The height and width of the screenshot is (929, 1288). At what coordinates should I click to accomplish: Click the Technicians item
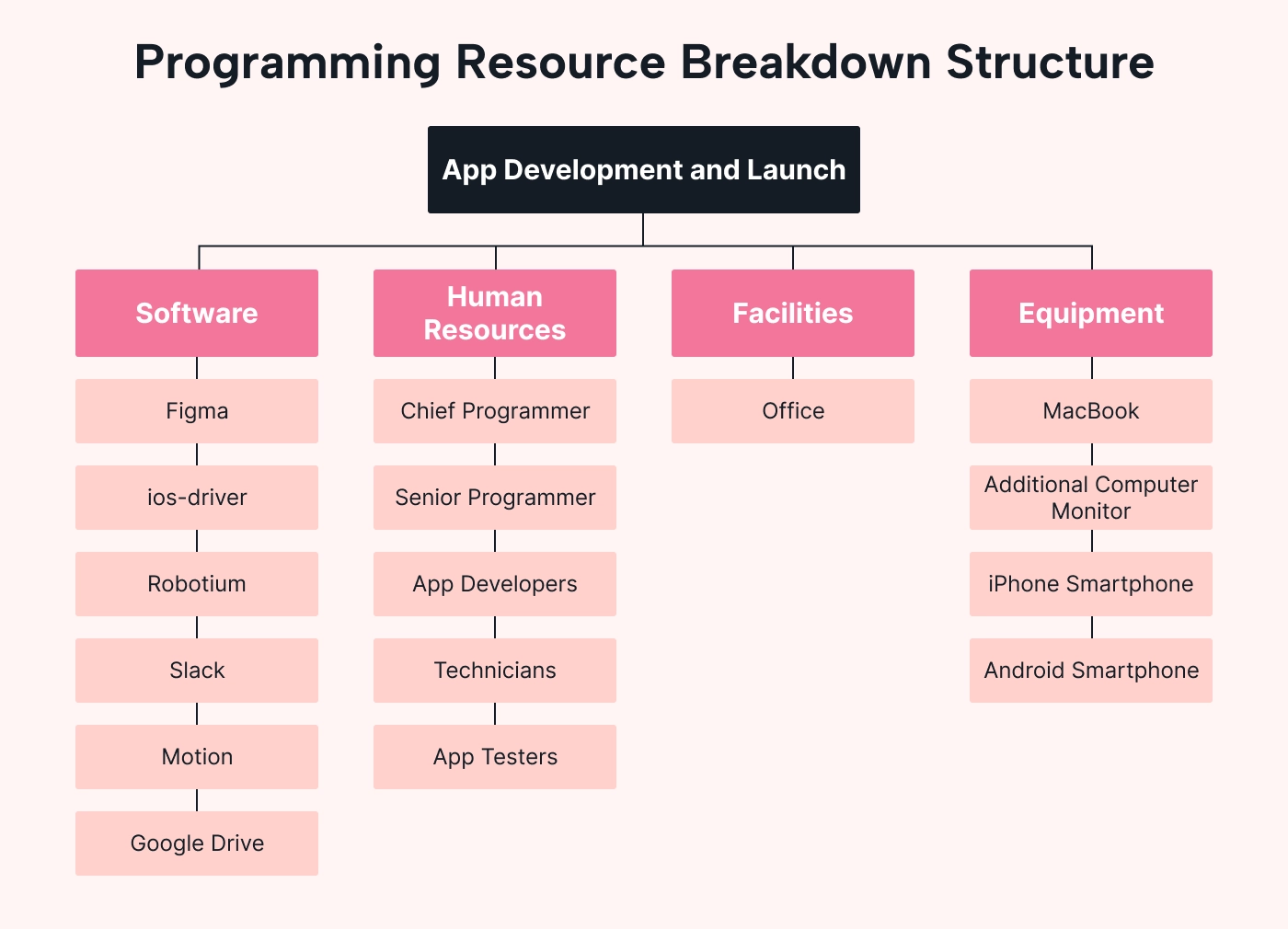(x=495, y=671)
